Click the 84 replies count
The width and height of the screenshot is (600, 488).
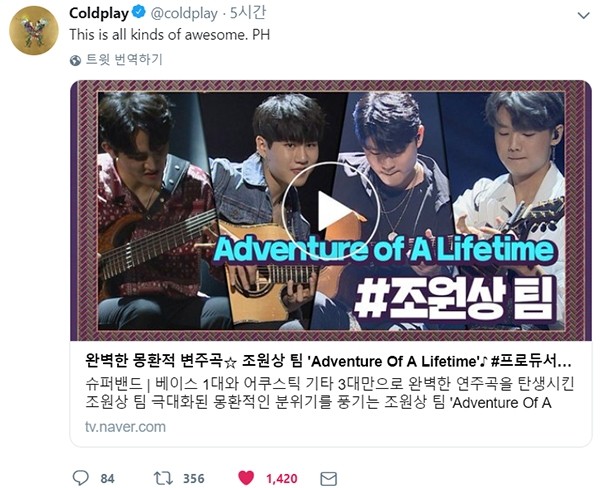[x=108, y=478]
